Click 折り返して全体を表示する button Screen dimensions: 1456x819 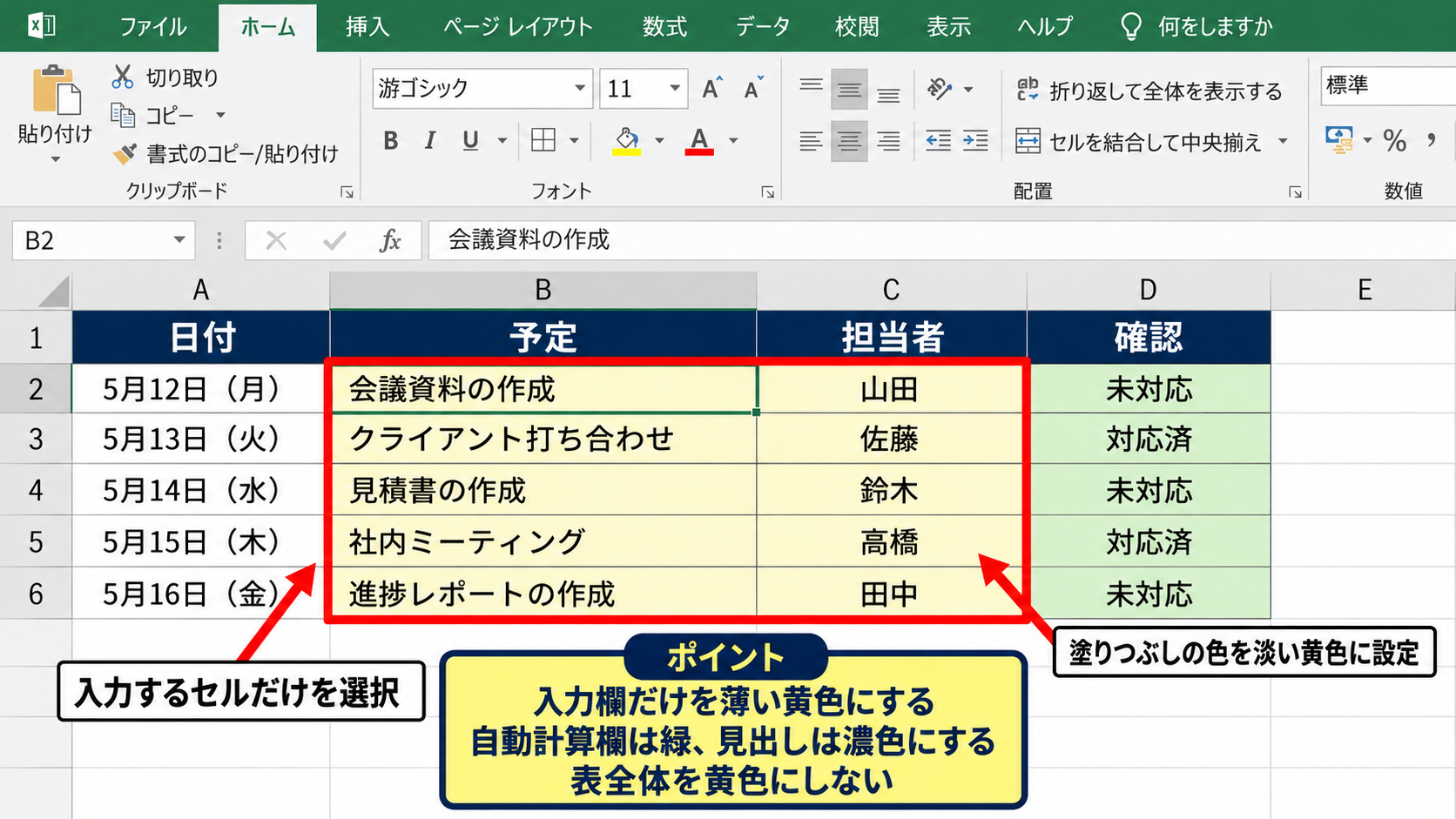tap(1149, 91)
